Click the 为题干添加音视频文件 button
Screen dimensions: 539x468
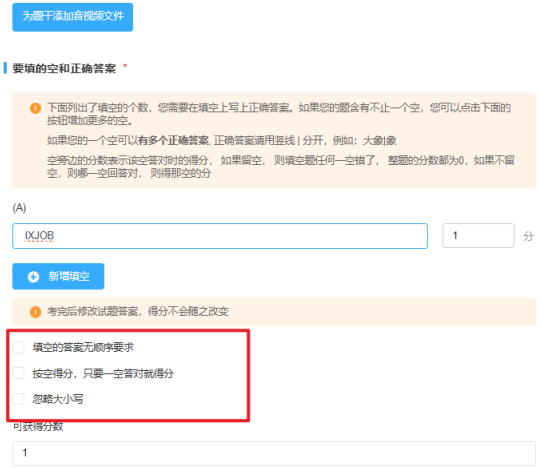coord(73,17)
